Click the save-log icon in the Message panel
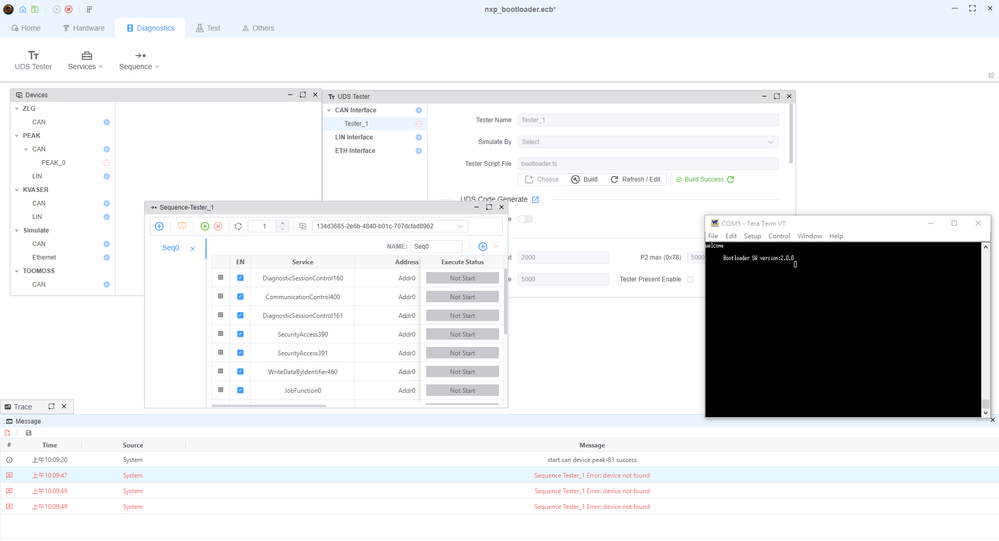999x541 pixels. click(28, 433)
